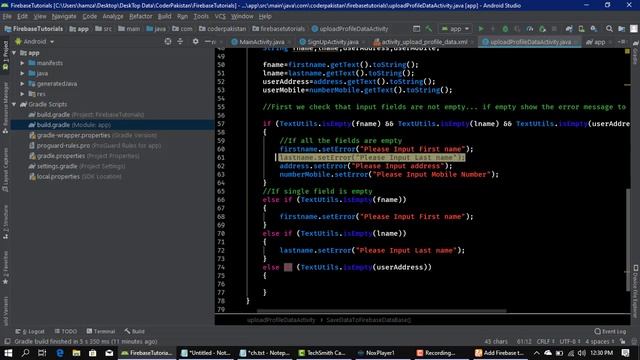This screenshot has height=360, width=640.
Task: Collapse the app module tree node
Action: (x=14, y=53)
